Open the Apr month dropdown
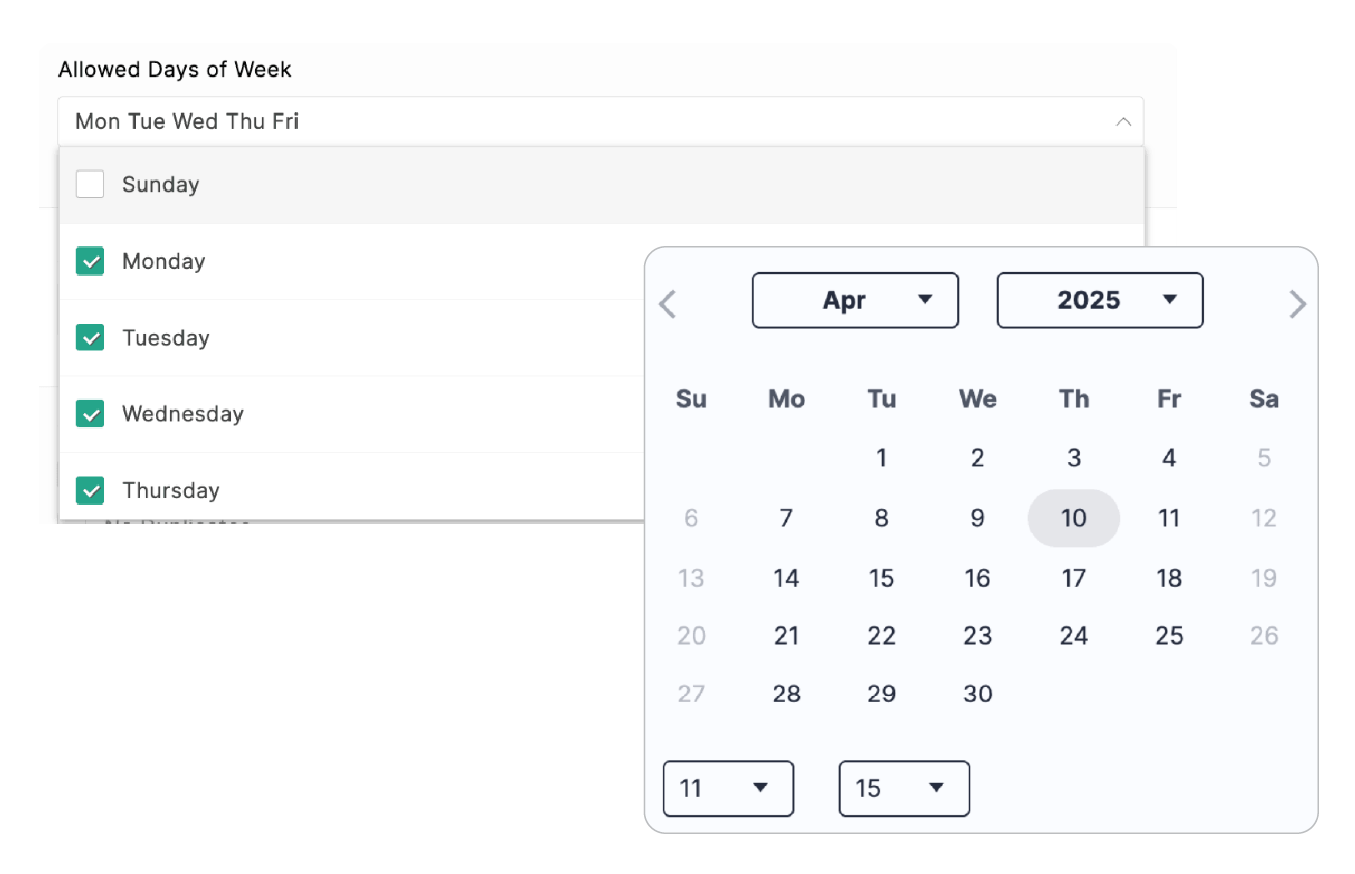Viewport: 1355px width, 874px height. point(855,300)
